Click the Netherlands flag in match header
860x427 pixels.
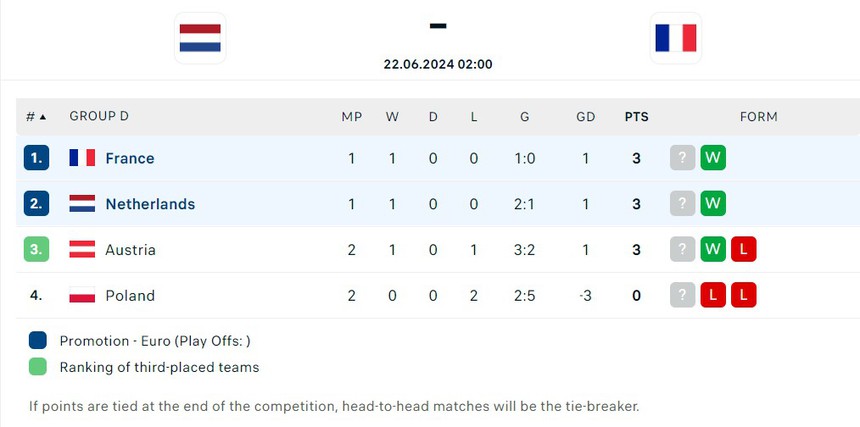(x=200, y=38)
